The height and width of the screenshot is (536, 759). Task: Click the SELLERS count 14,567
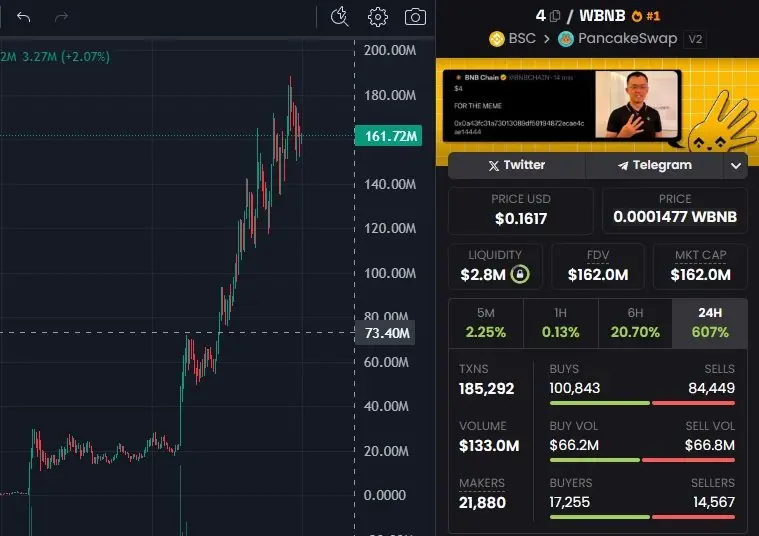pyautogui.click(x=714, y=503)
